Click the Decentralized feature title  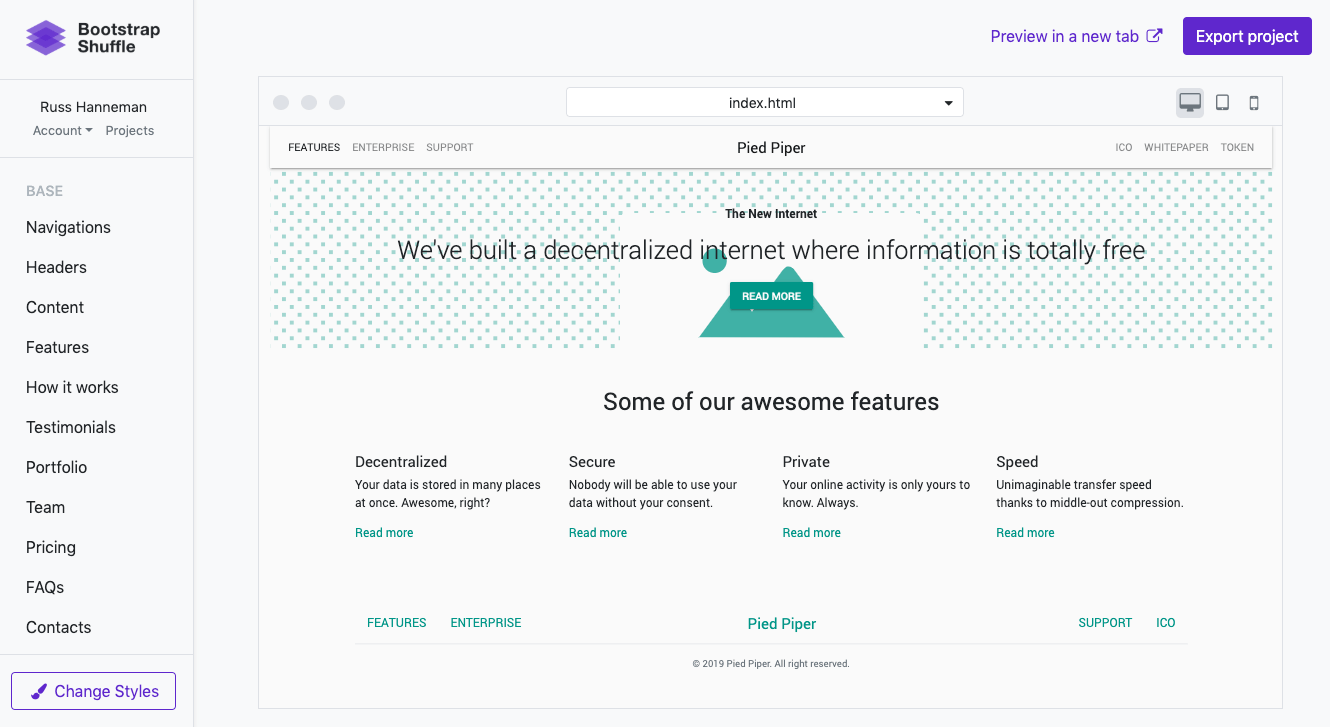click(x=401, y=462)
